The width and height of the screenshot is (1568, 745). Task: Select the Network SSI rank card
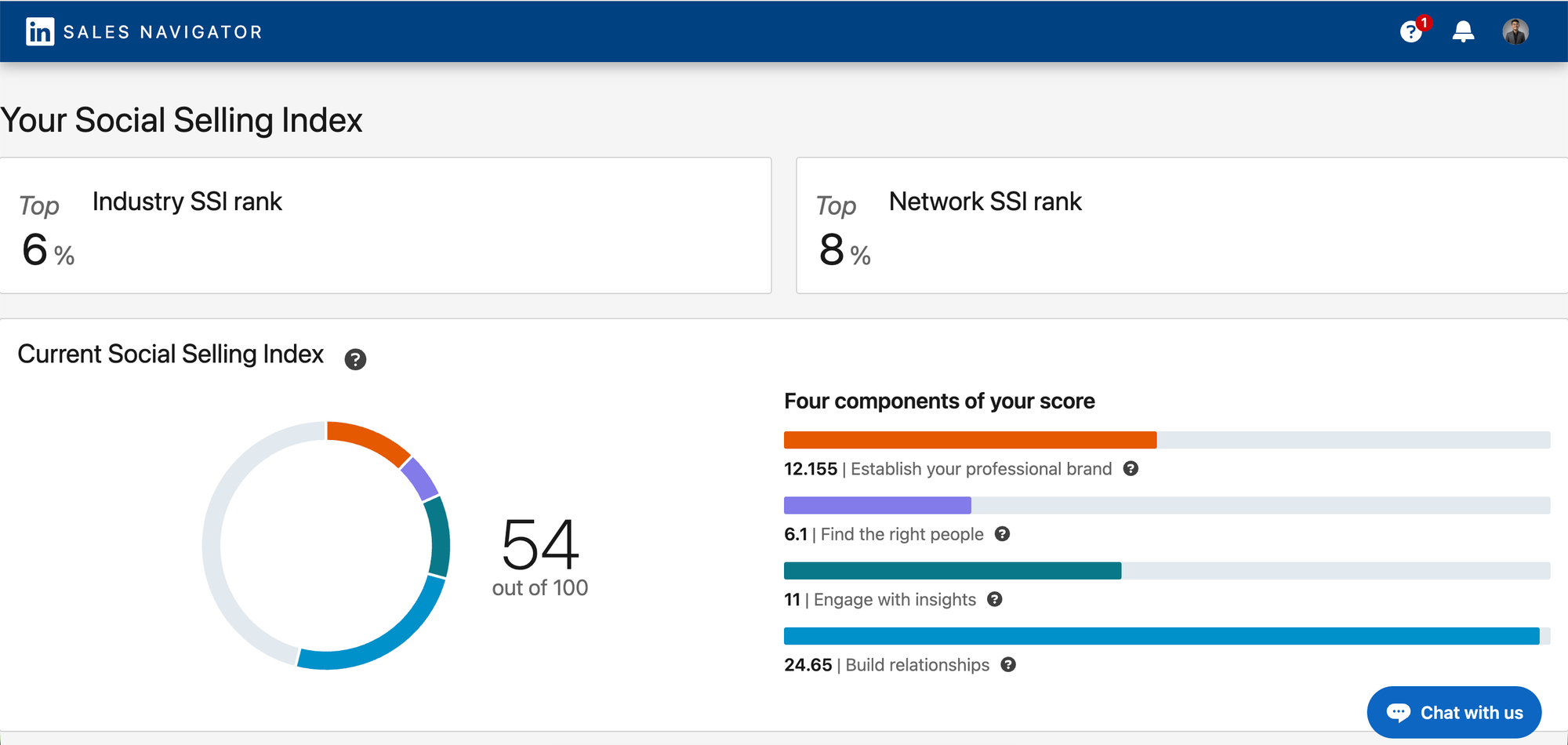(1181, 226)
